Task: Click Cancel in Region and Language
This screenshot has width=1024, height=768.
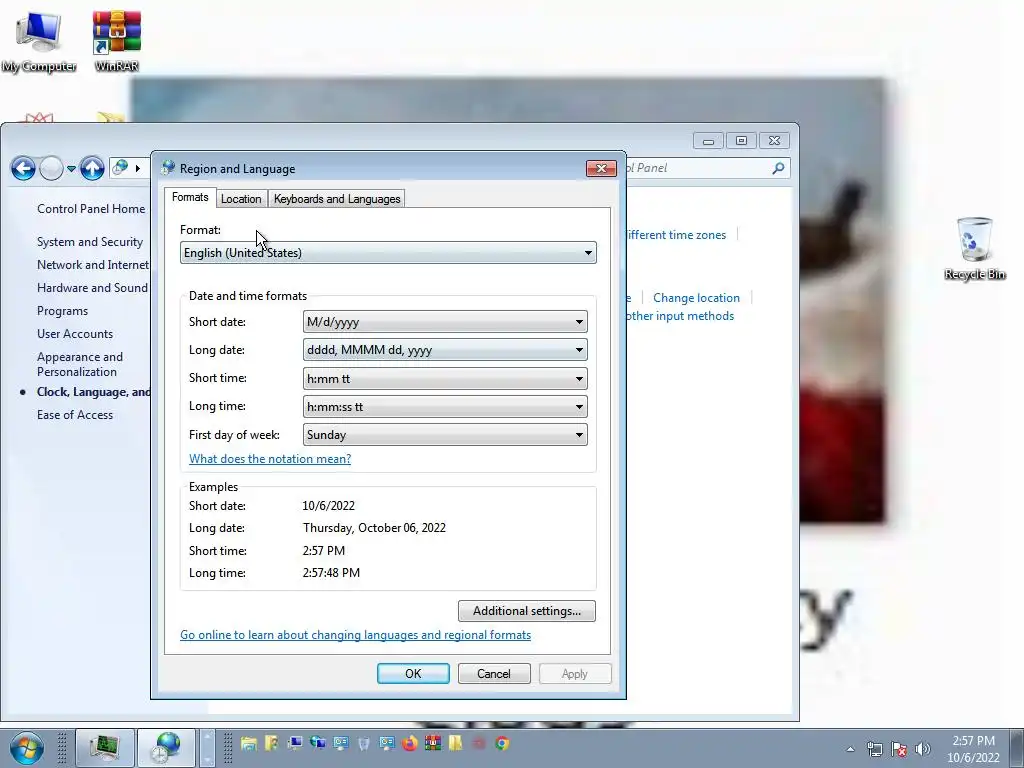Action: (494, 673)
